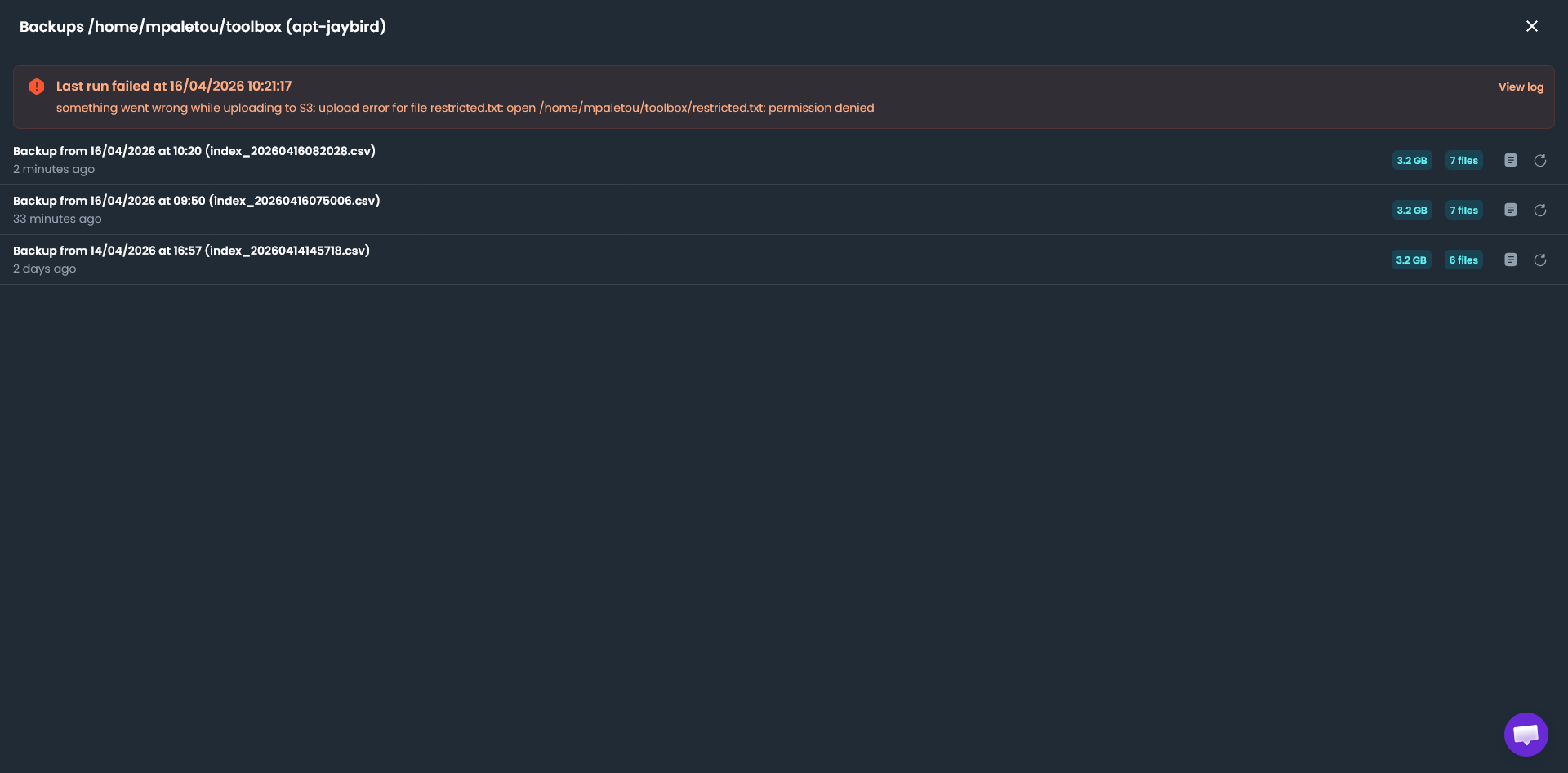Image resolution: width=1568 pixels, height=773 pixels.
Task: Click the dialog title 'Backups /home/mpaletou/toolbox'
Action: pyautogui.click(x=203, y=26)
